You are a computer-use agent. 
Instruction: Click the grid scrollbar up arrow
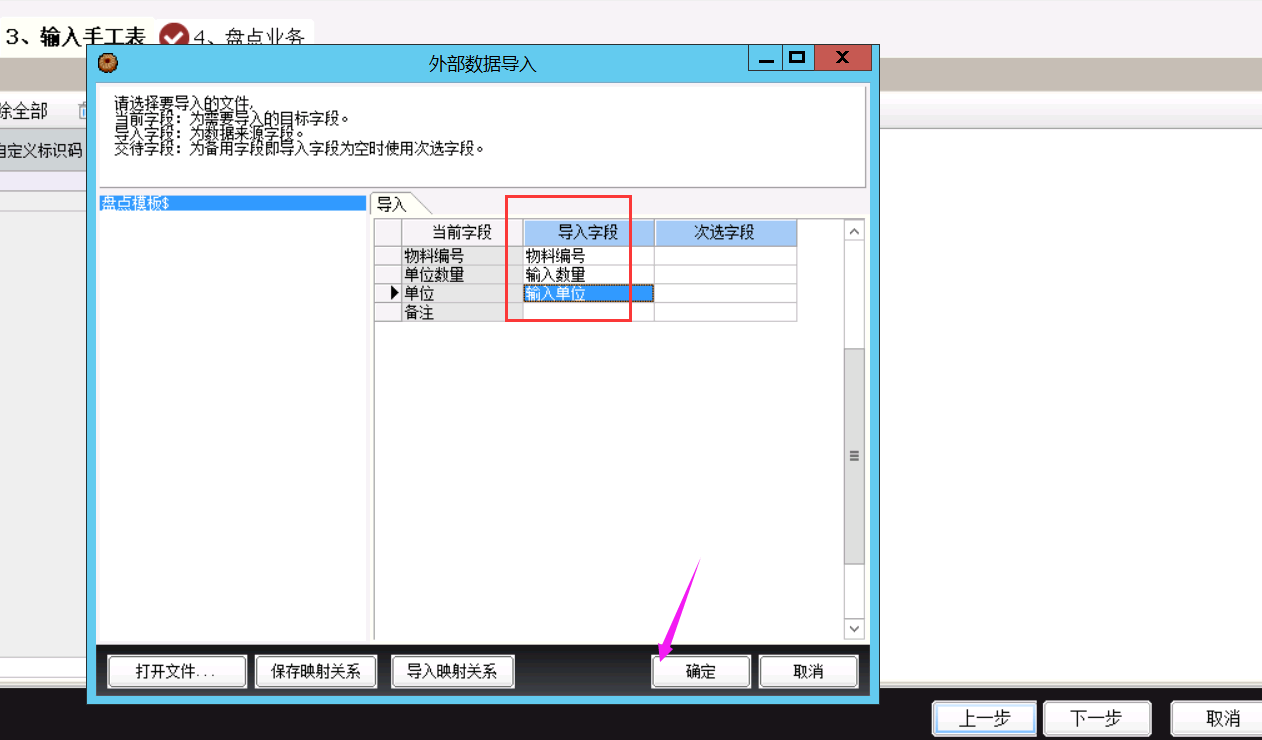(x=854, y=231)
